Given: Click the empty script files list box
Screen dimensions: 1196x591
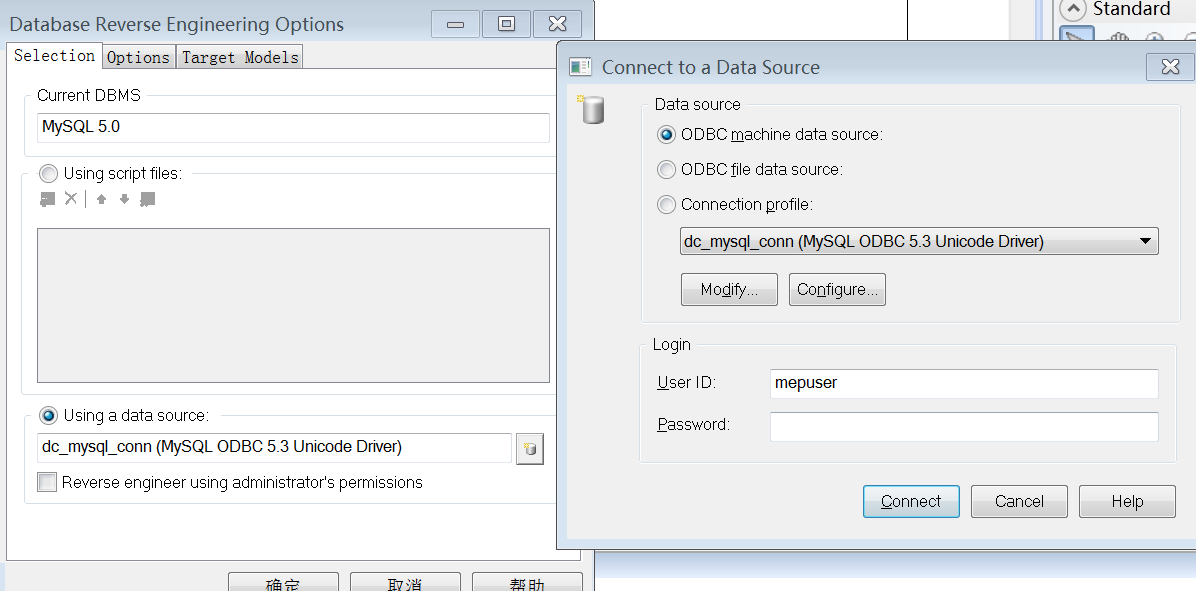Looking at the screenshot, I should (x=293, y=305).
